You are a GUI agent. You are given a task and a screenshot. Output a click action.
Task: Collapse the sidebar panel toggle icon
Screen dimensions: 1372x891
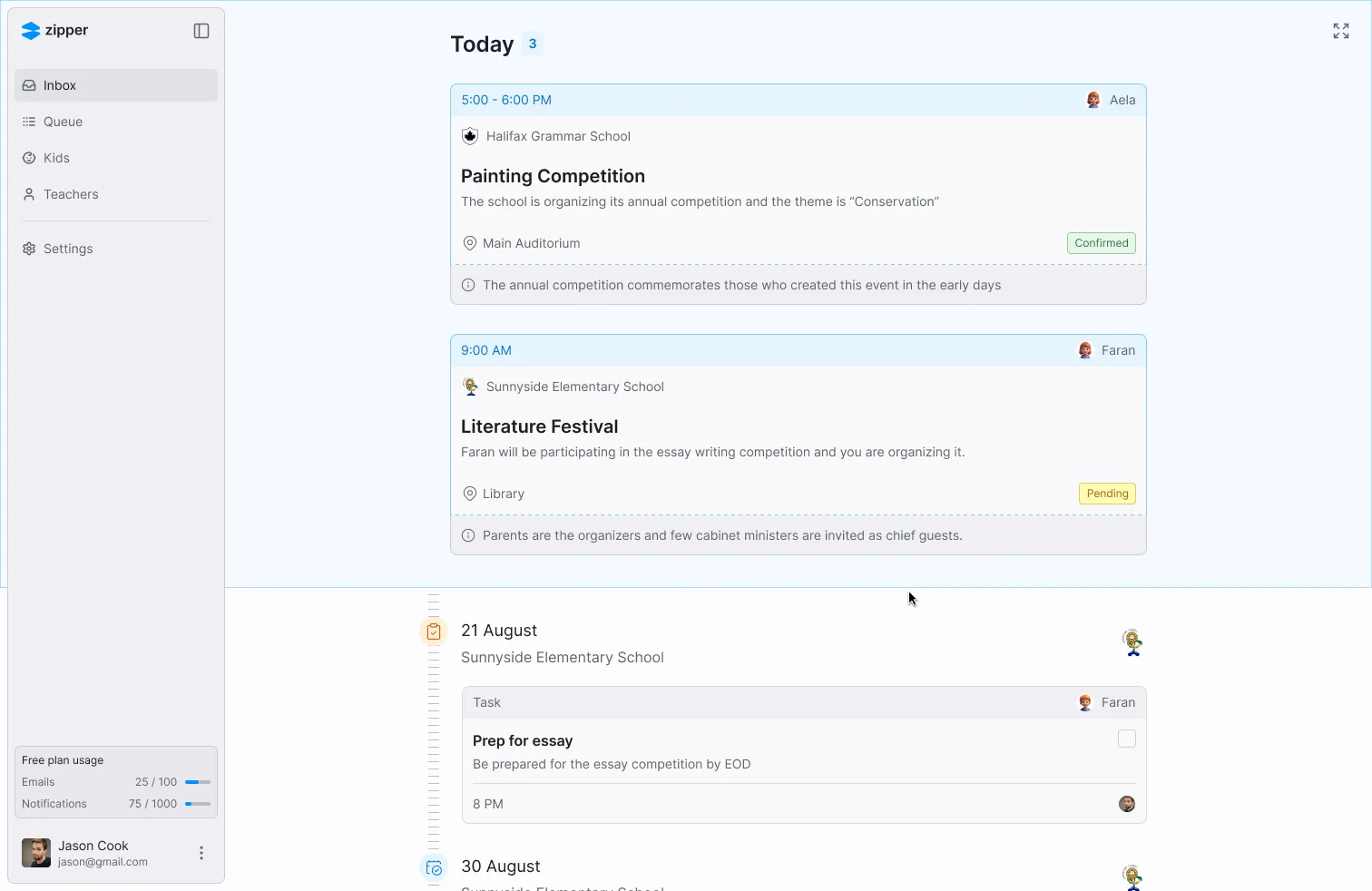[201, 31]
